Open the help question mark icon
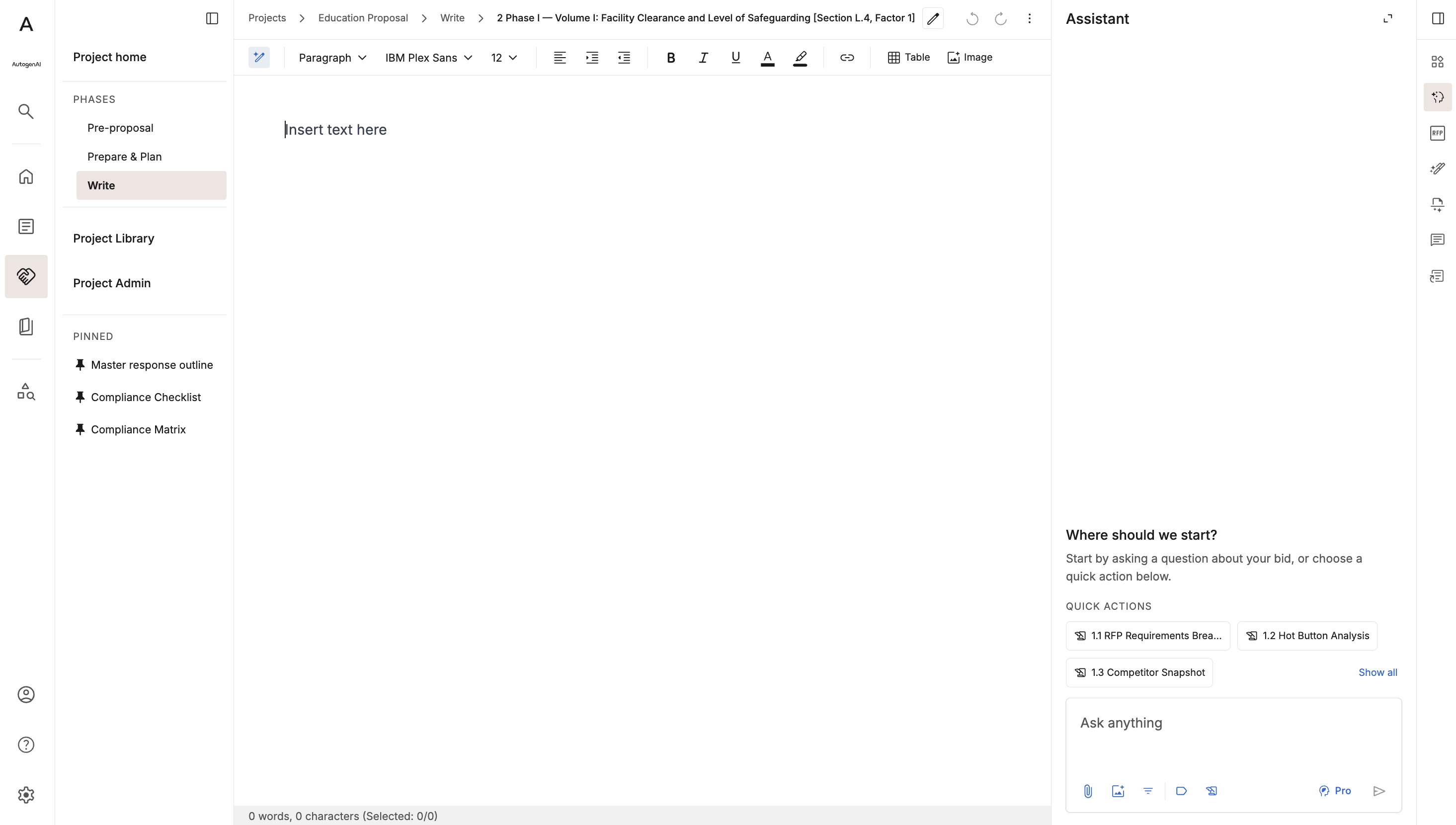The height and width of the screenshot is (825, 1456). (x=26, y=744)
